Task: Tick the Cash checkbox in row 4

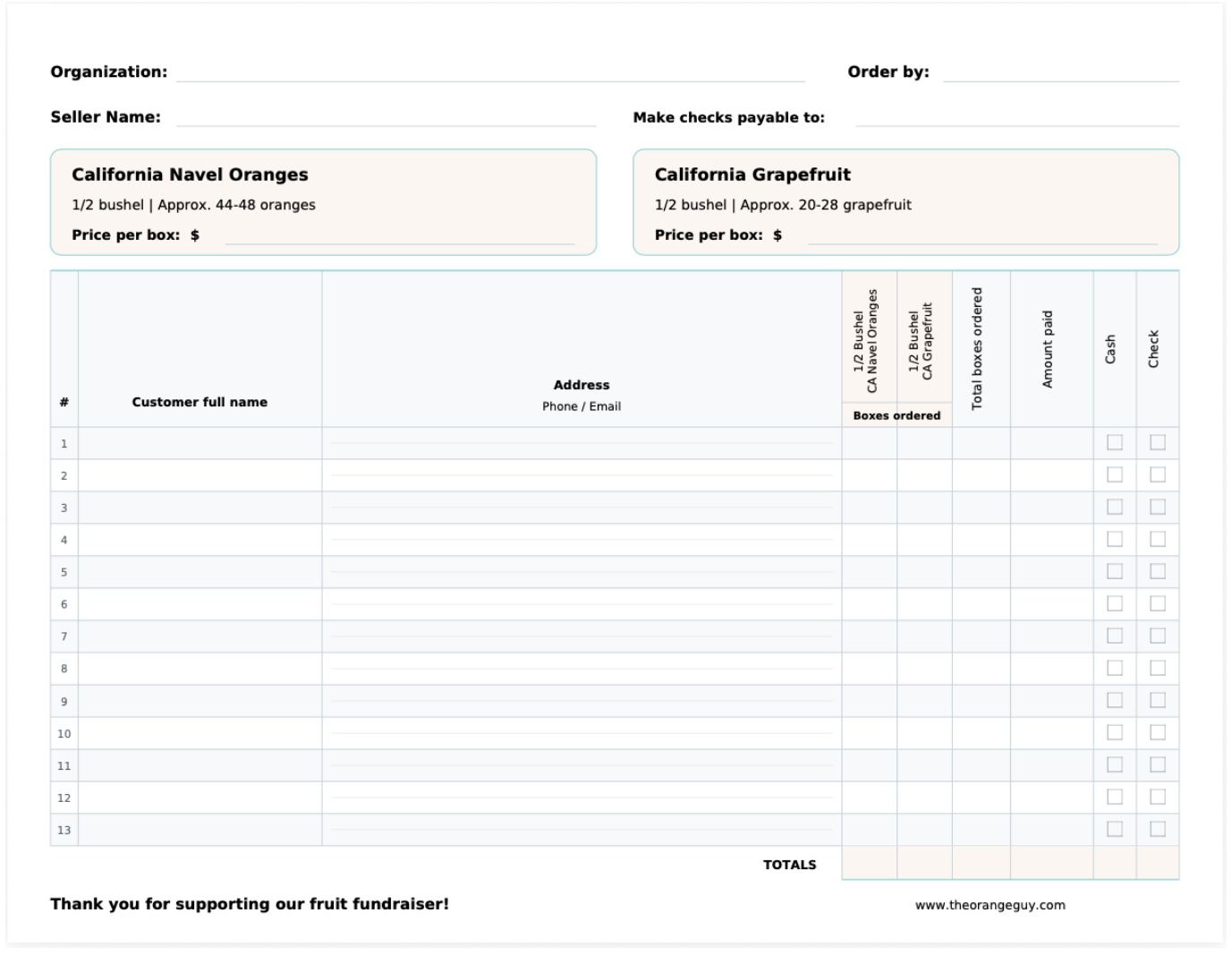Action: [1114, 539]
